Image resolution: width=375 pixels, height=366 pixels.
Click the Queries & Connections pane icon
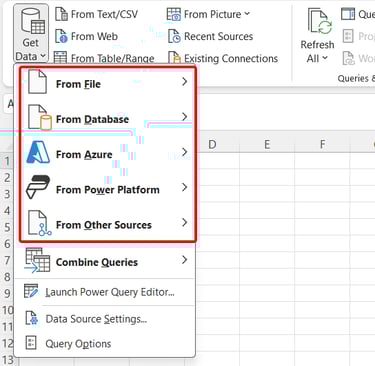(348, 14)
